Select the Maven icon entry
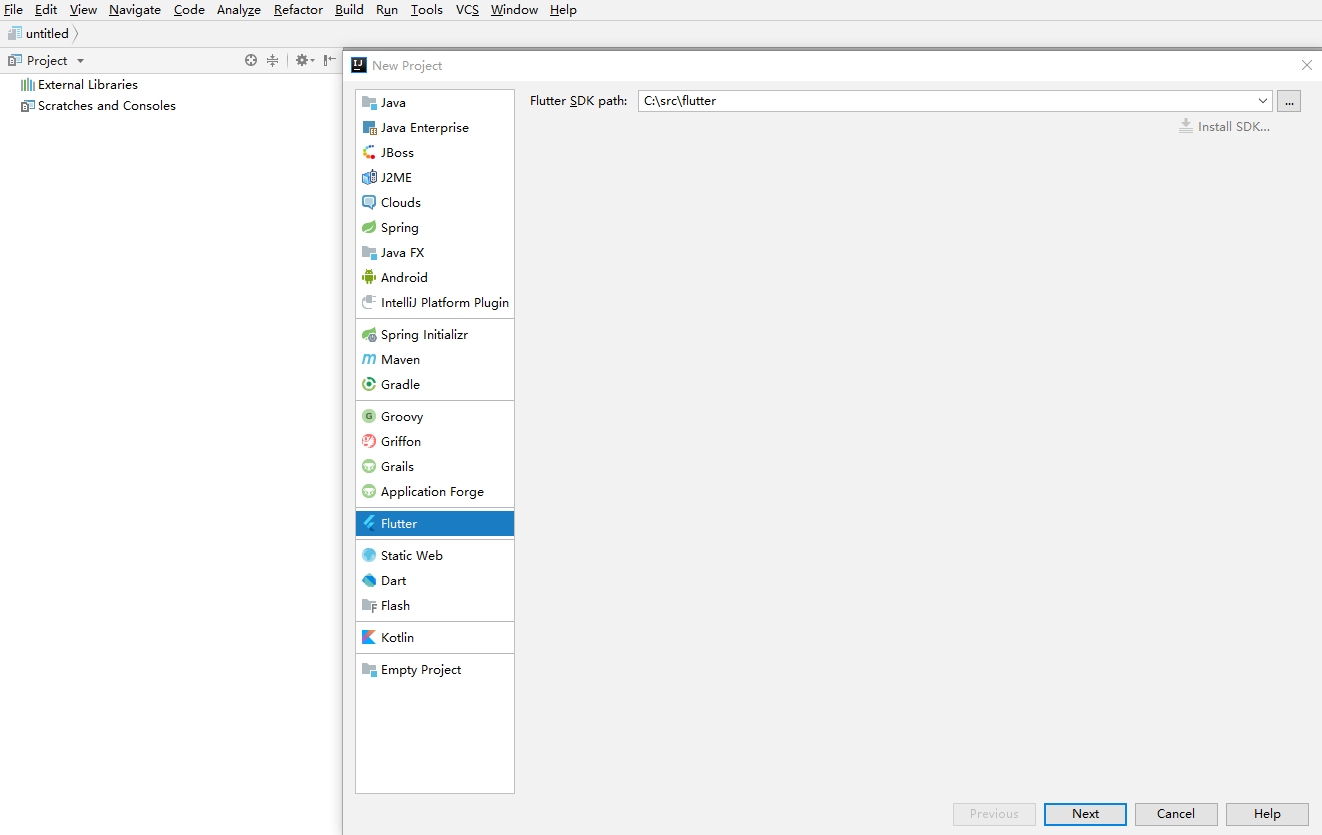The height and width of the screenshot is (835, 1322). 369,360
